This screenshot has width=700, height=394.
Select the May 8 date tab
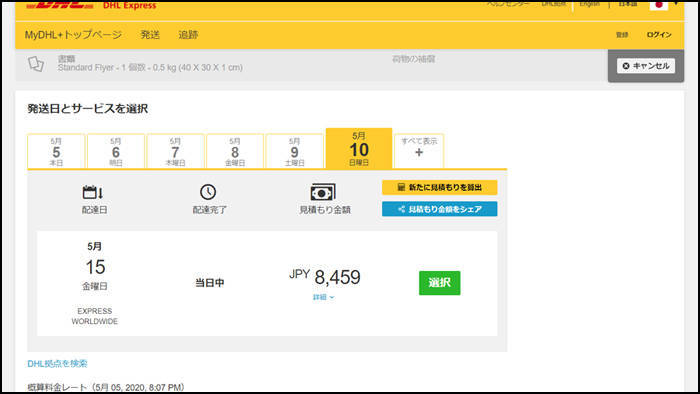(235, 151)
